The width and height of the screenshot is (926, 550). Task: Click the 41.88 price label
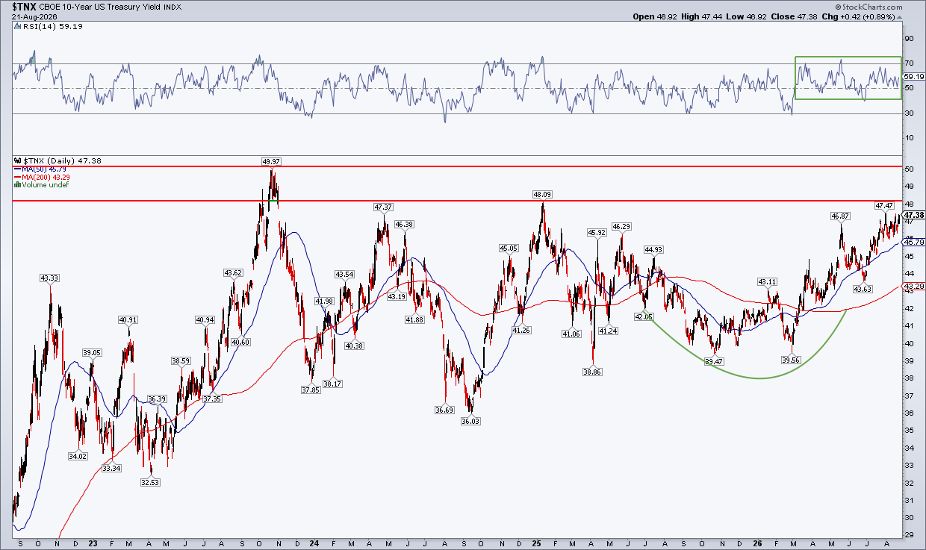415,320
